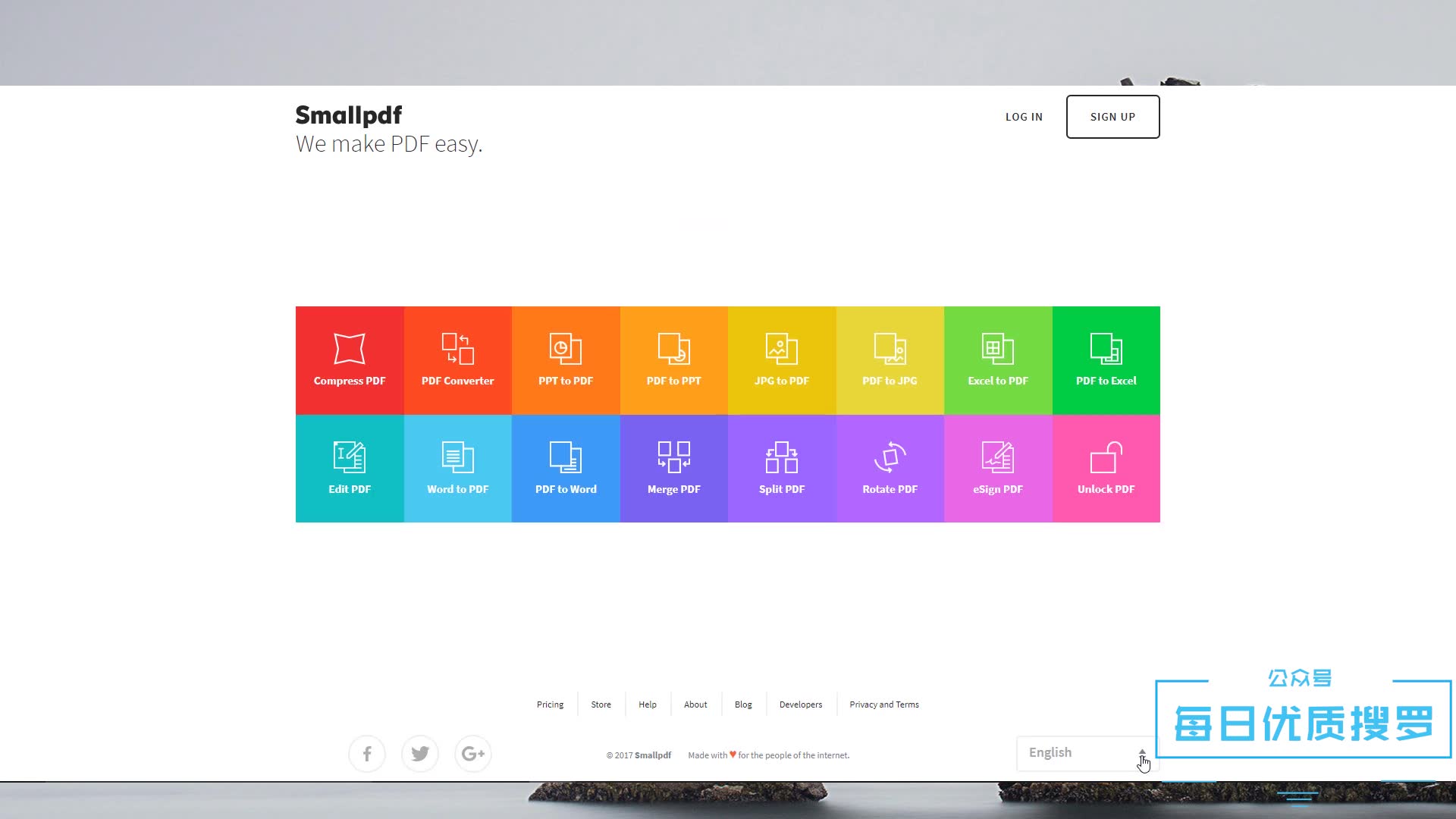1456x819 pixels.
Task: Open the eSign PDF tile
Action: tap(998, 469)
